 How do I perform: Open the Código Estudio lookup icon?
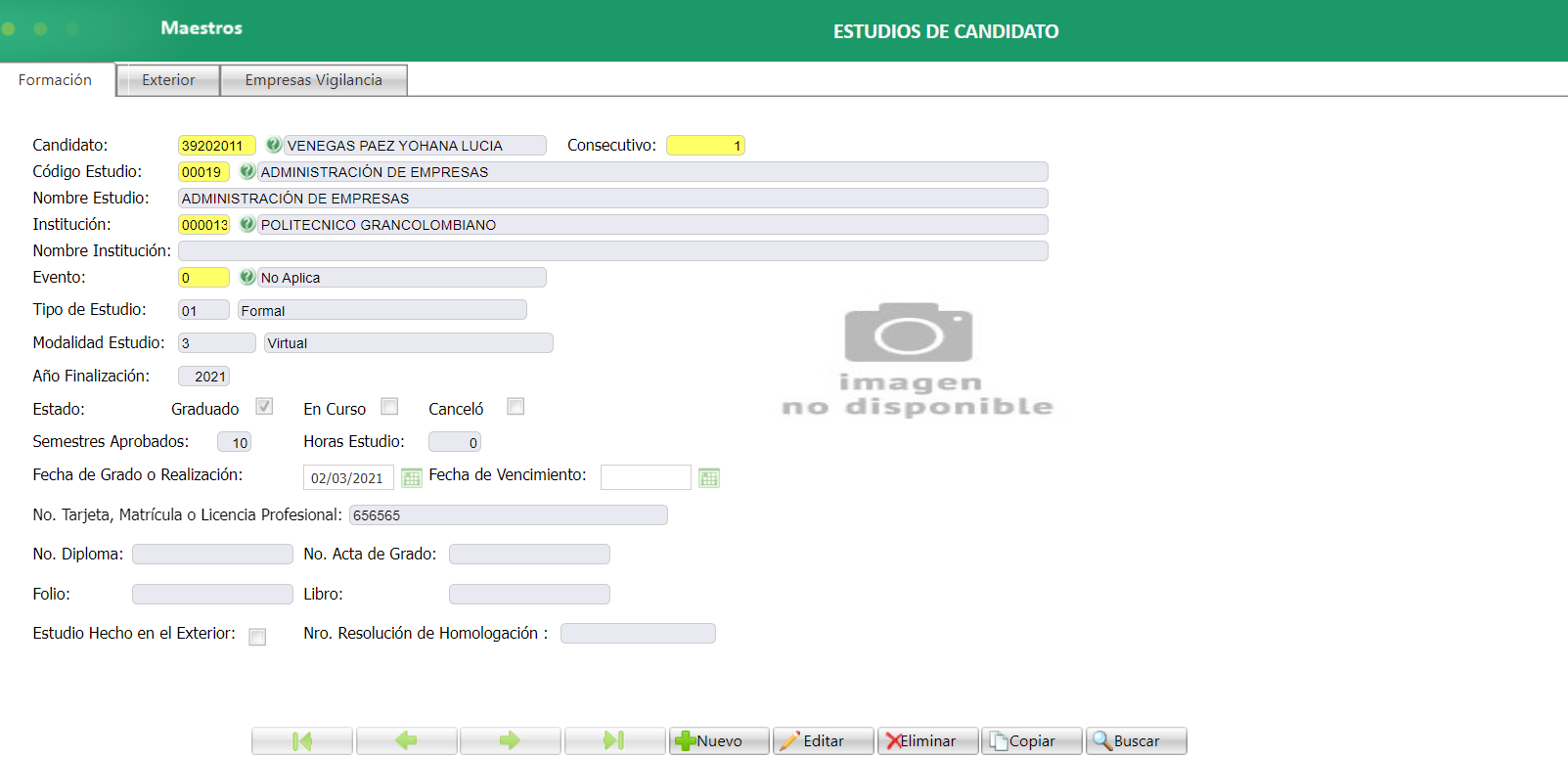point(247,171)
